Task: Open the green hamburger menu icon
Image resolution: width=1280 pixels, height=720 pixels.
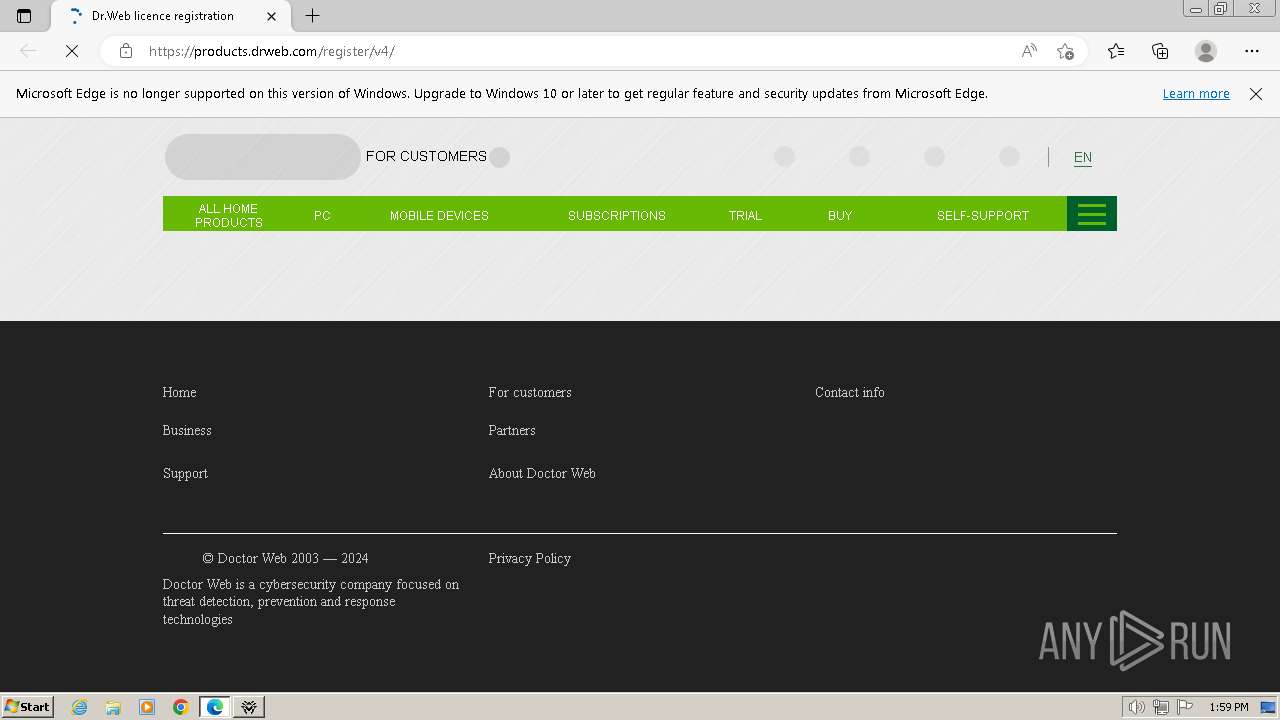Action: coord(1091,214)
